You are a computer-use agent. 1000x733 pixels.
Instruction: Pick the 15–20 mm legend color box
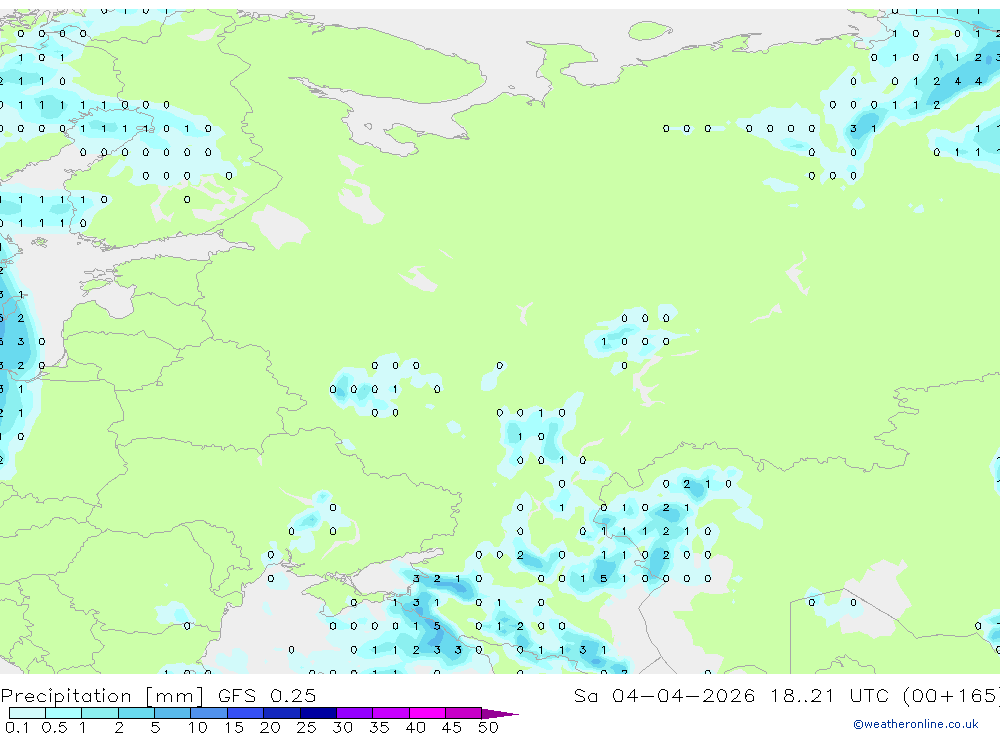pos(246,713)
